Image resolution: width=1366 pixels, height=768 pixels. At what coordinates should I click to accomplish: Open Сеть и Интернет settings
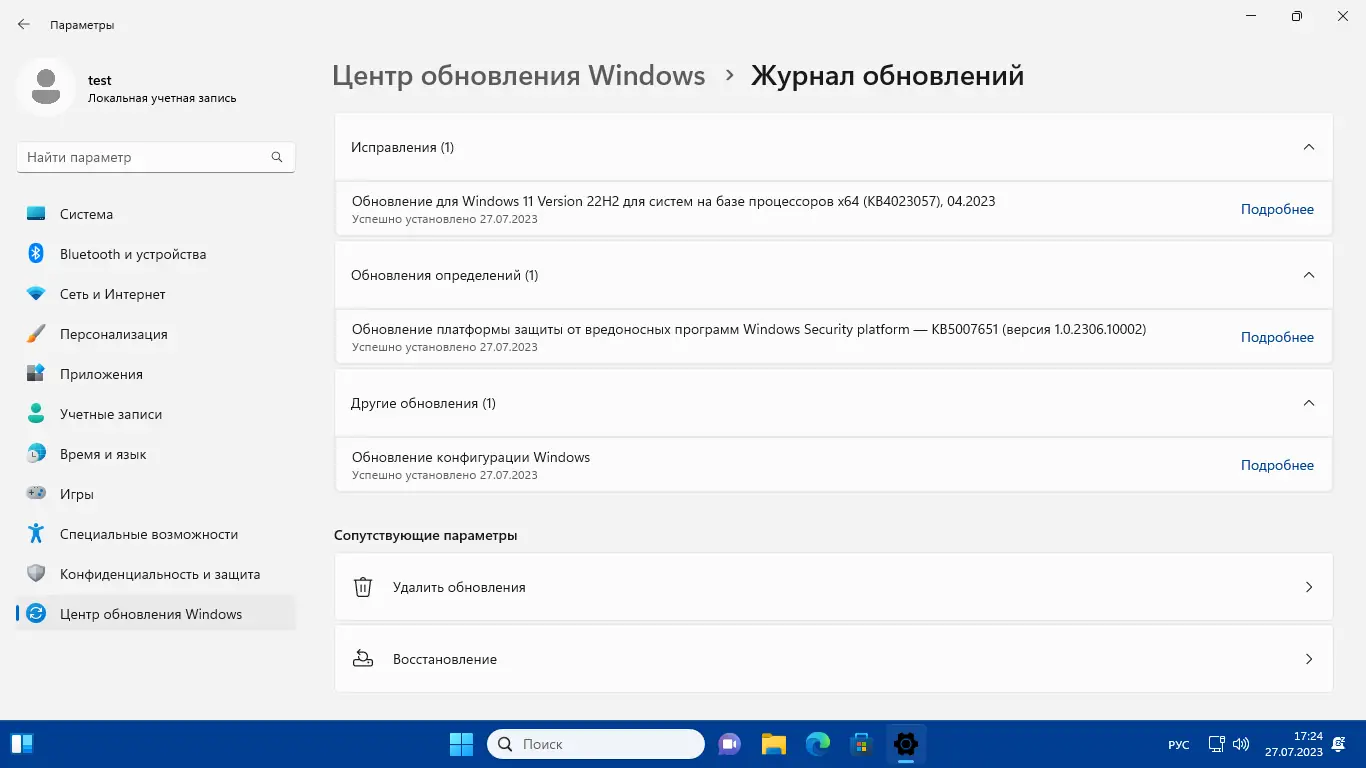[109, 294]
